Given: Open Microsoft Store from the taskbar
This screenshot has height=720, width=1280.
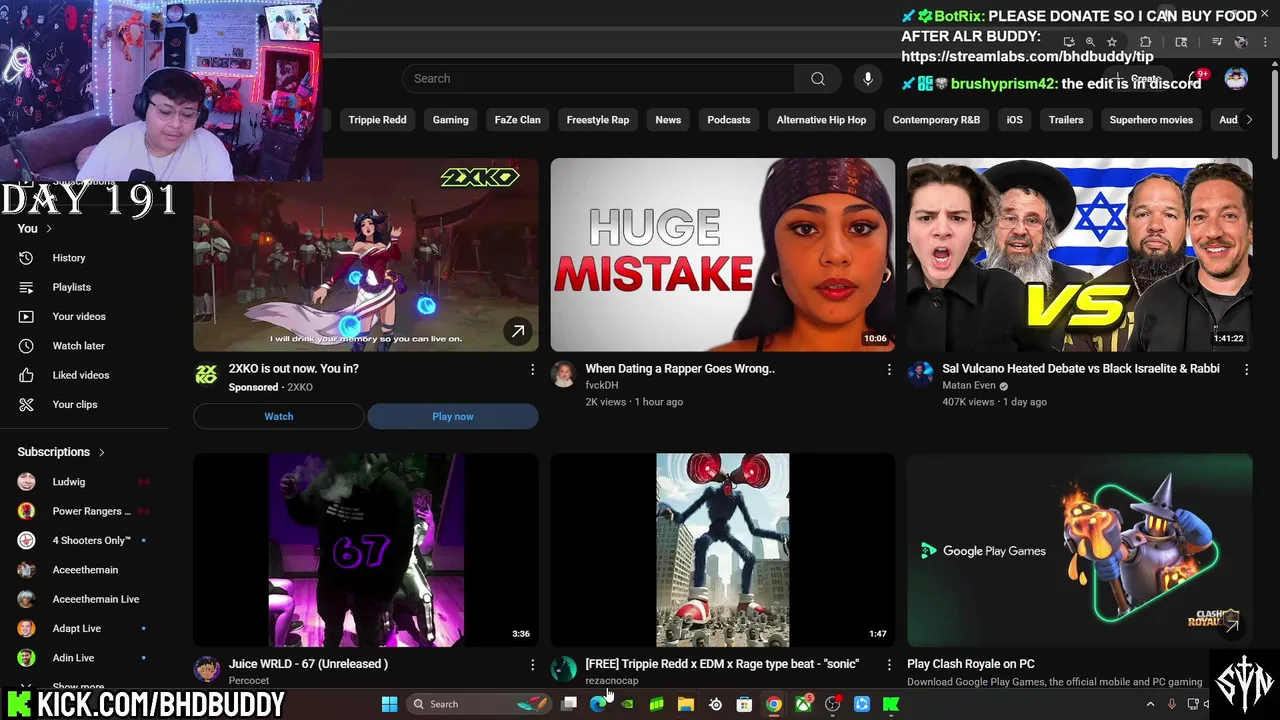Looking at the screenshot, I should (x=744, y=704).
